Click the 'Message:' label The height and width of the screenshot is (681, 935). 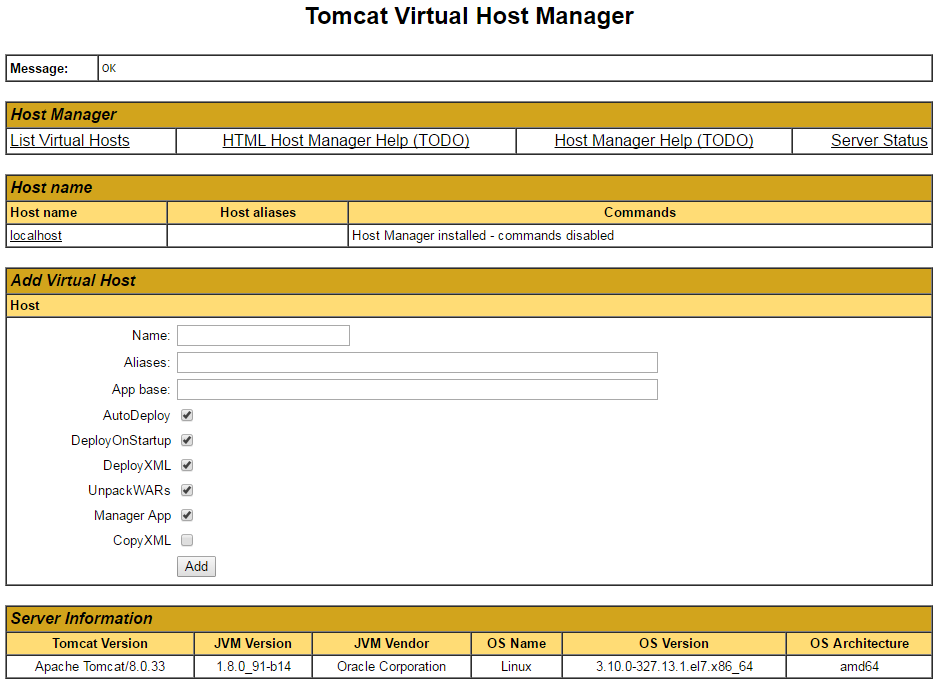[39, 69]
